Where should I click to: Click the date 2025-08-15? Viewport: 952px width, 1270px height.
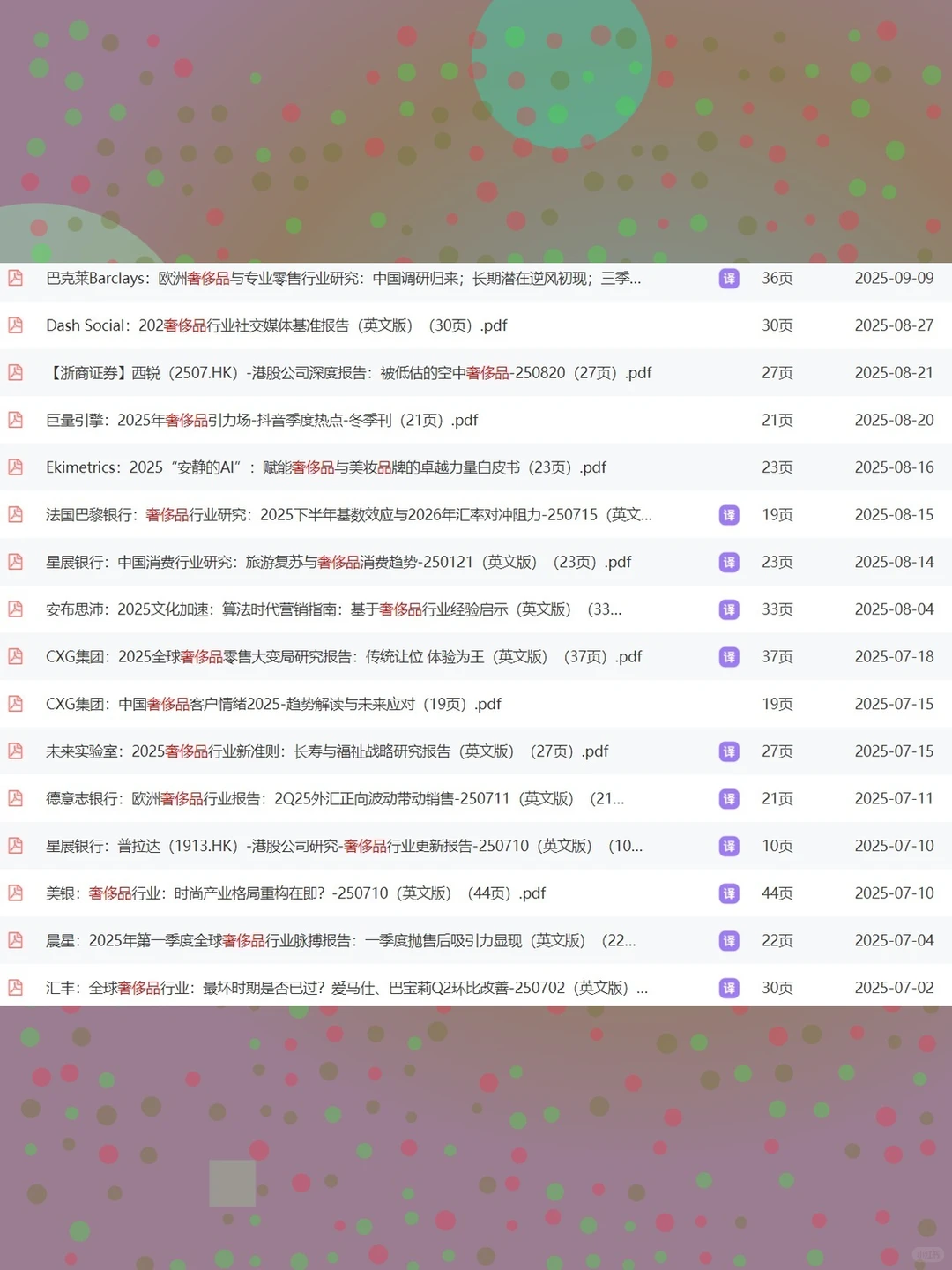894,515
